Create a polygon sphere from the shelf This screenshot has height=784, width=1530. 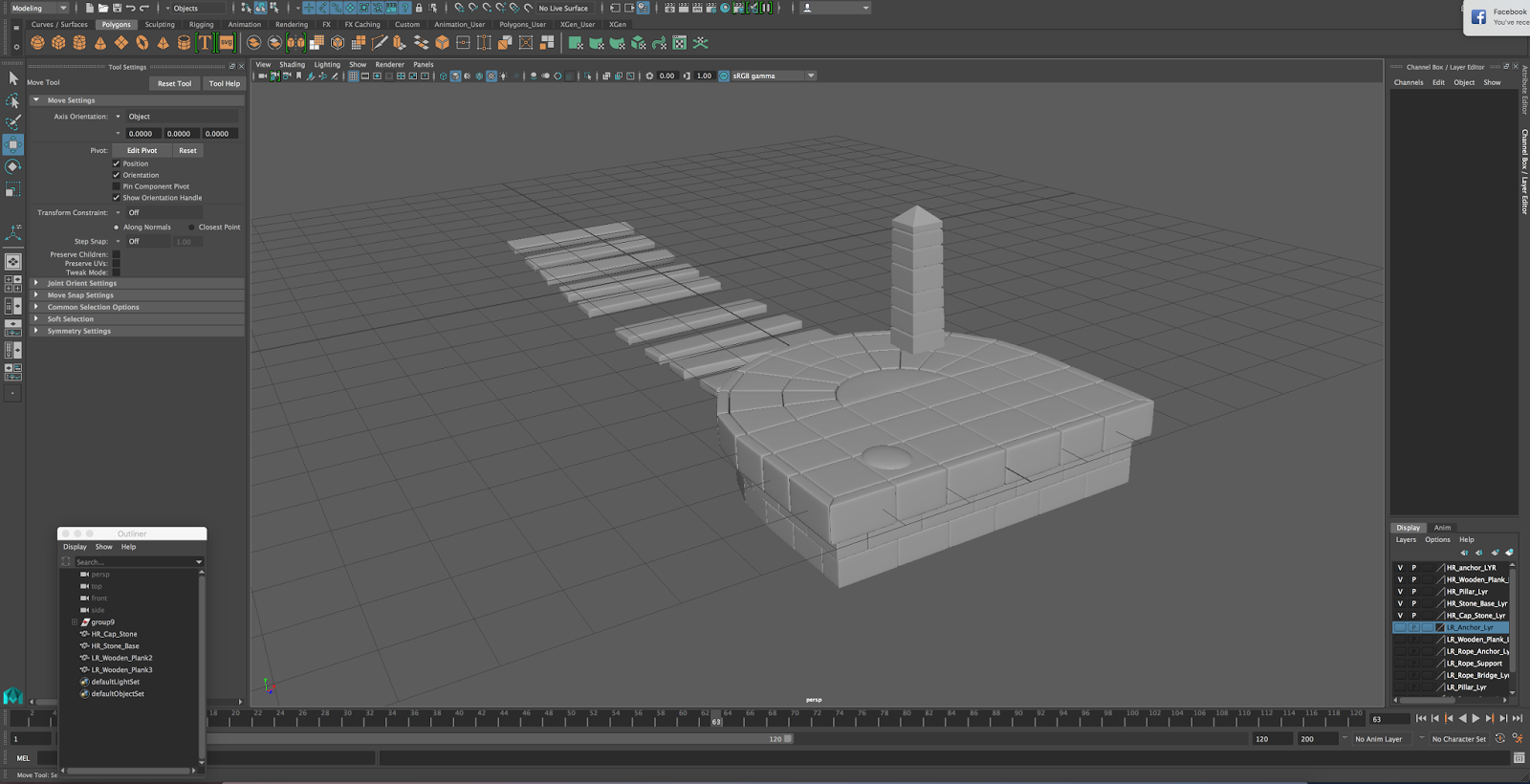click(x=37, y=43)
